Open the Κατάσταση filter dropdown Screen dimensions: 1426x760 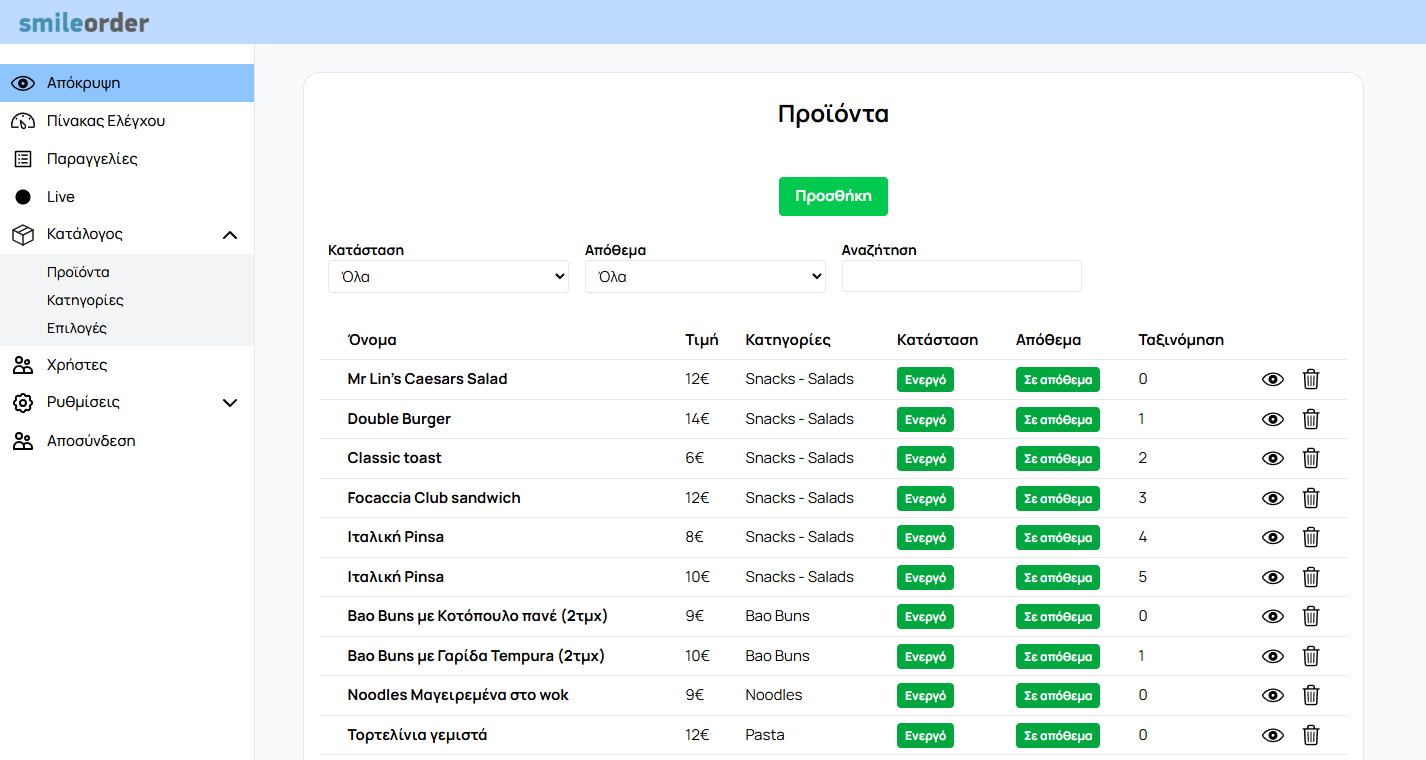(448, 277)
